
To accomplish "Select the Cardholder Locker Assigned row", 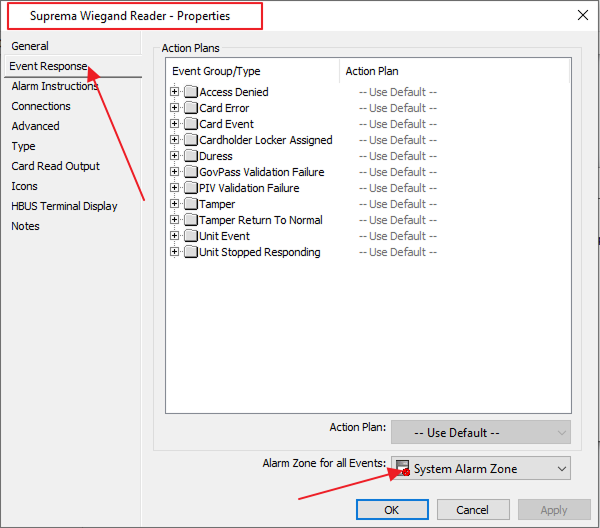I will coord(265,140).
